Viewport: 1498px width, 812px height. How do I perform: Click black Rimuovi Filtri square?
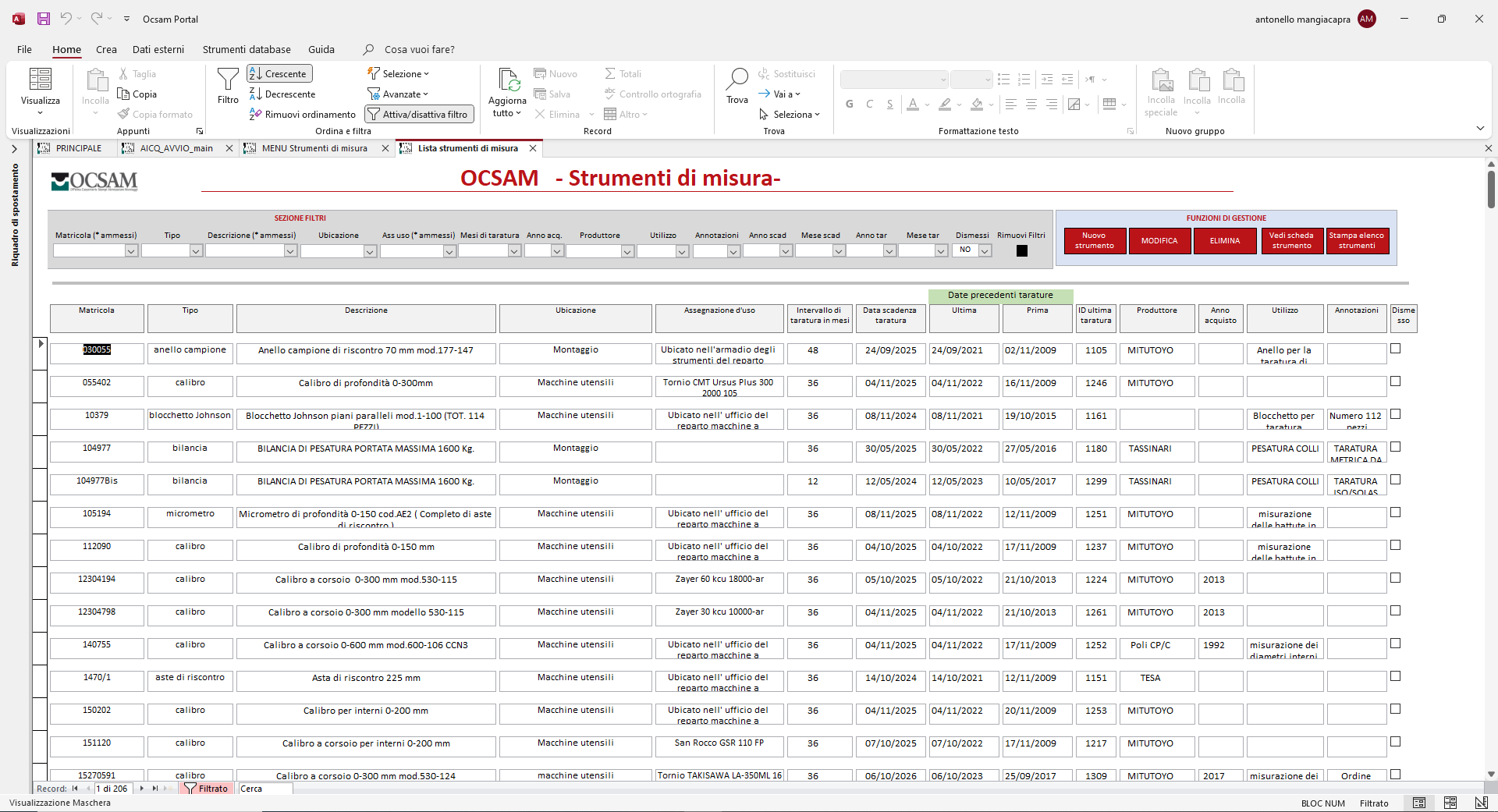[x=1022, y=250]
